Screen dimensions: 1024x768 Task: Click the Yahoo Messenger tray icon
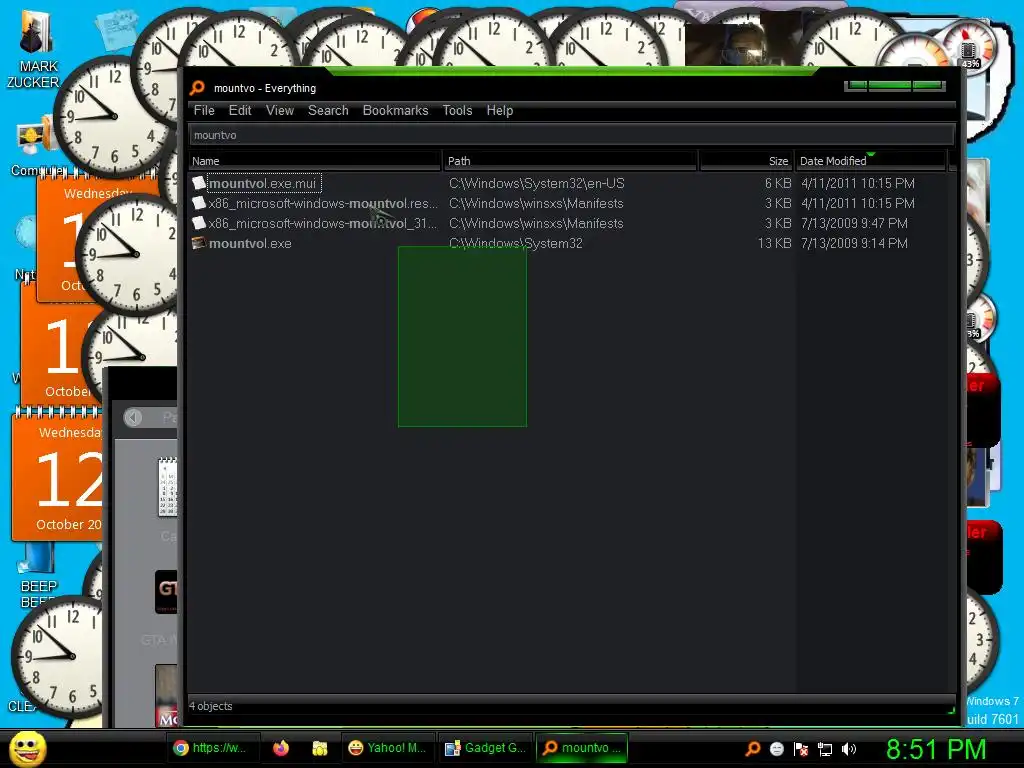point(776,748)
